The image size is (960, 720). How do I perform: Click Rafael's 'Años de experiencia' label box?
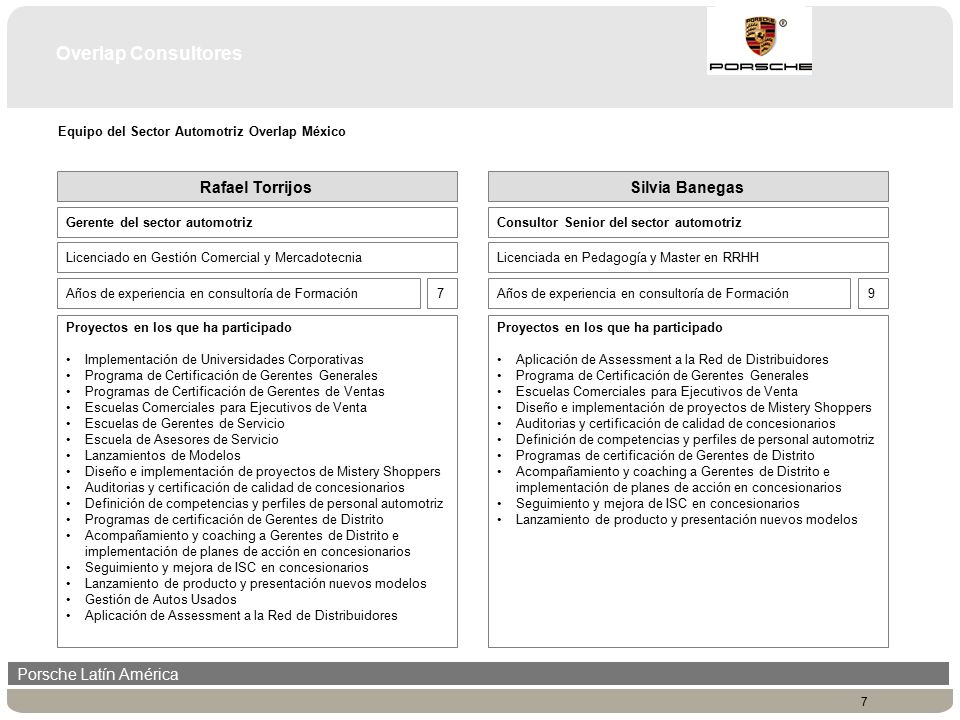tap(239, 293)
